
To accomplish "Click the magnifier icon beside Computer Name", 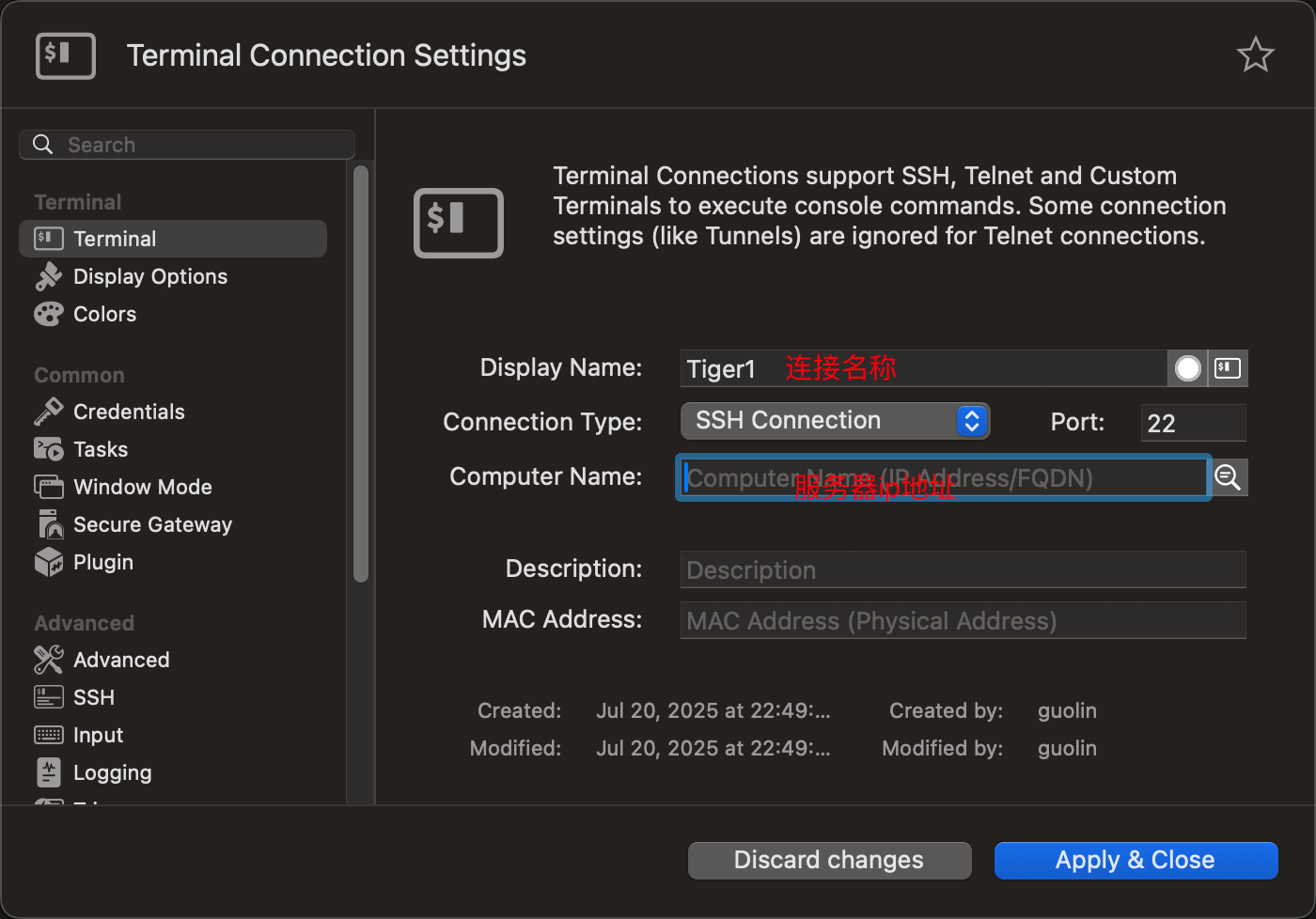I will pyautogui.click(x=1228, y=476).
